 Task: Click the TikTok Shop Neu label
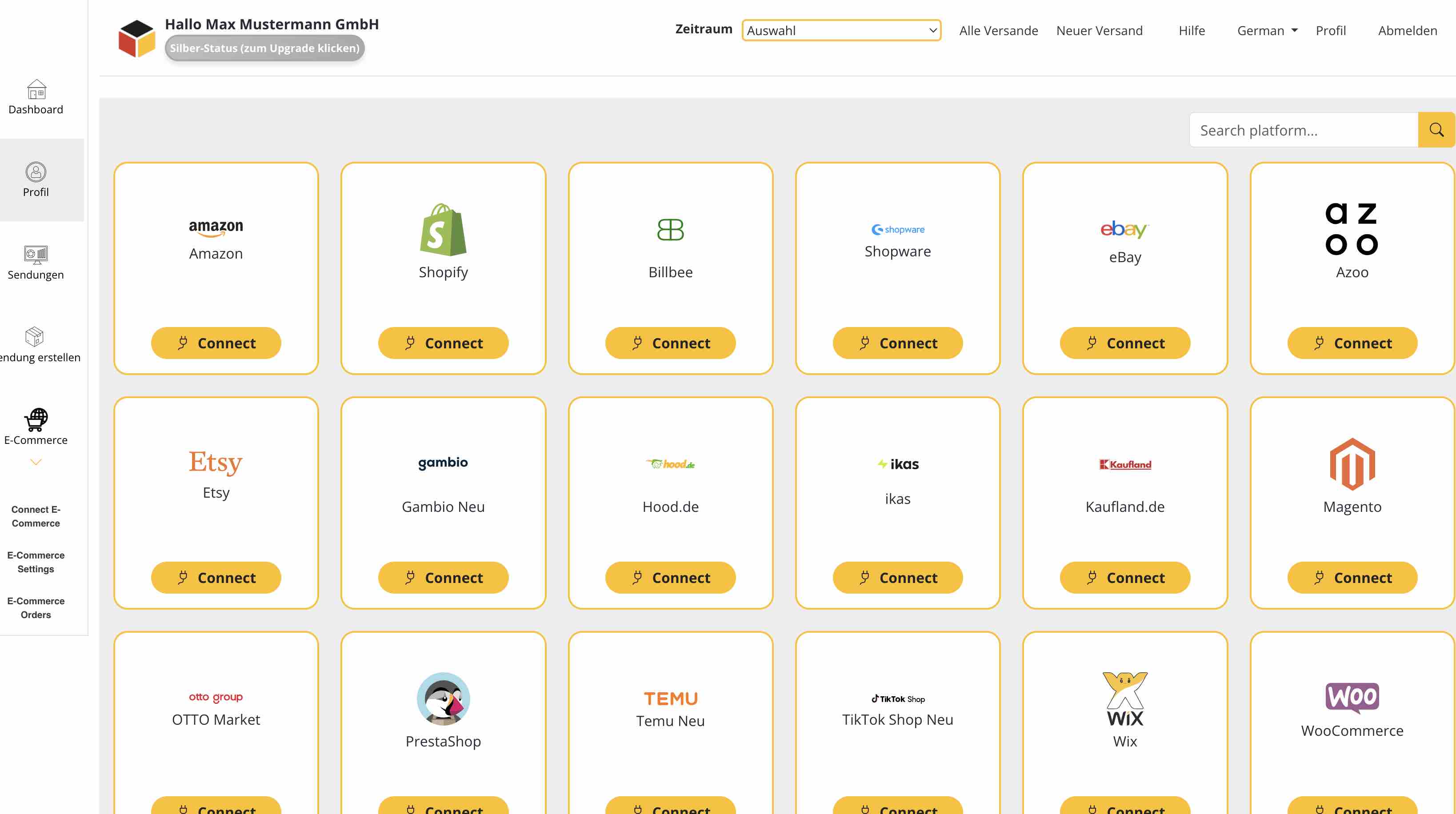point(898,719)
